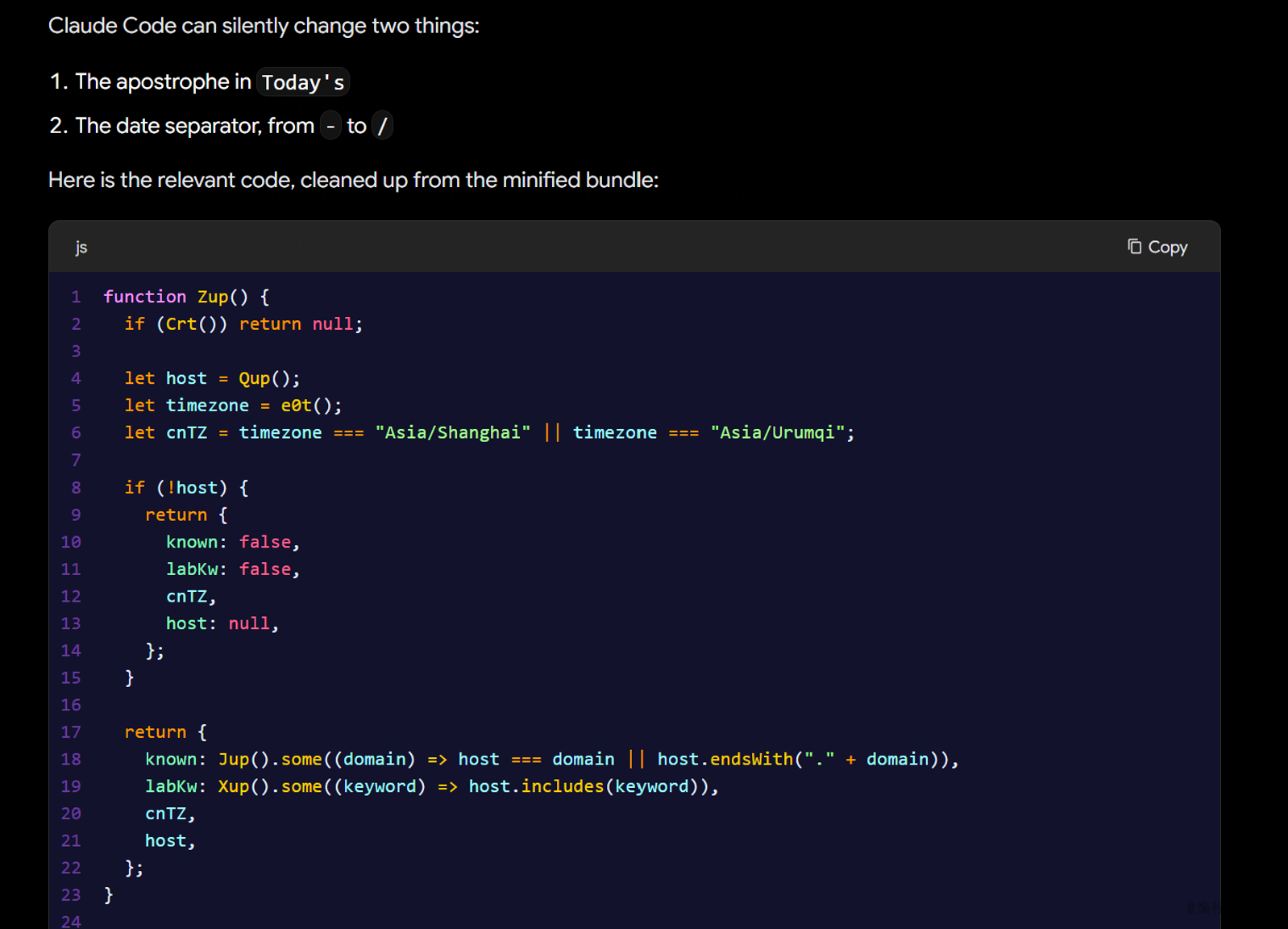The width and height of the screenshot is (1288, 929).
Task: Click the endsWith method on line 18
Action: (x=751, y=760)
